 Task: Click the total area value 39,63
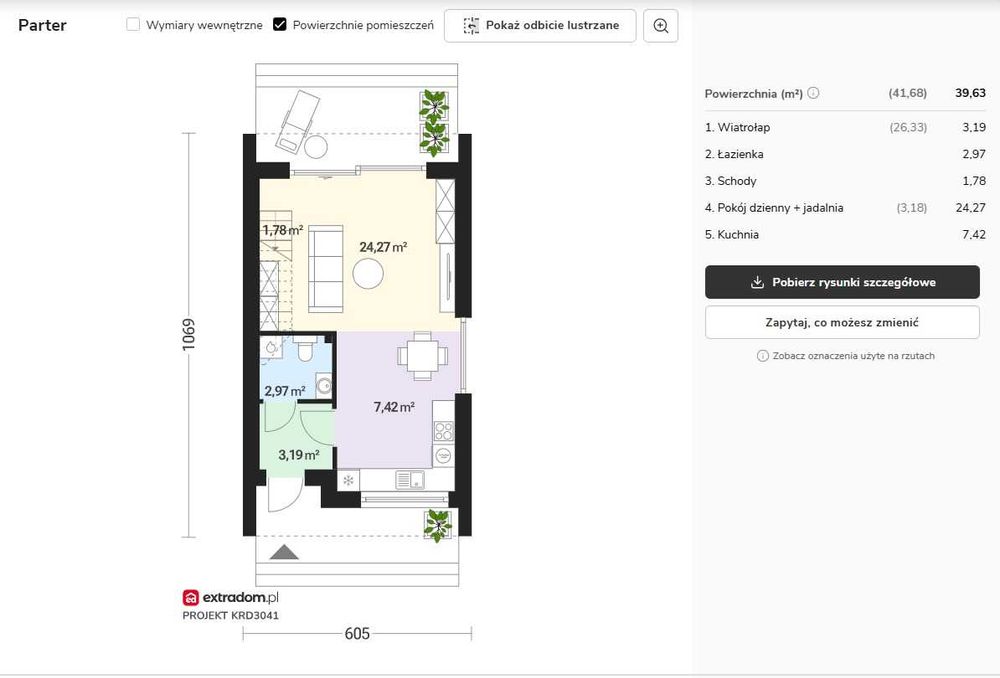click(x=970, y=93)
